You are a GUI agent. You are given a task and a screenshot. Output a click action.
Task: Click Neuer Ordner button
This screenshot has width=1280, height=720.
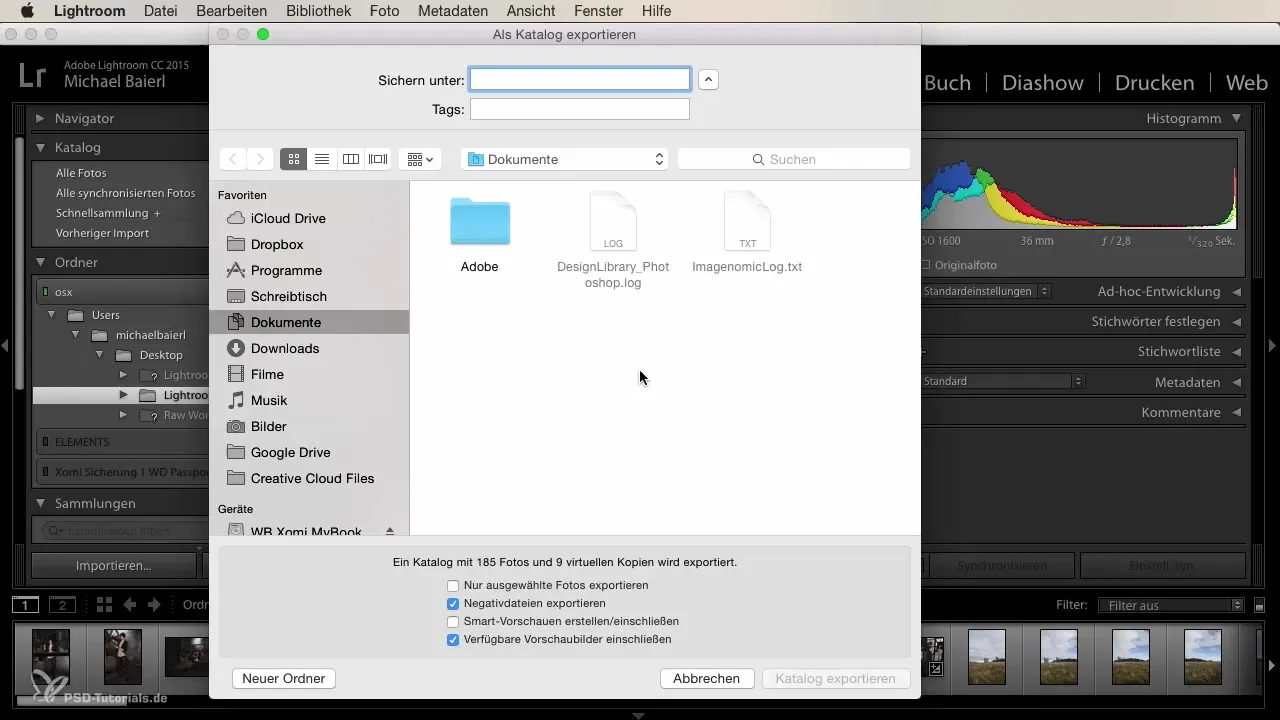(x=283, y=678)
